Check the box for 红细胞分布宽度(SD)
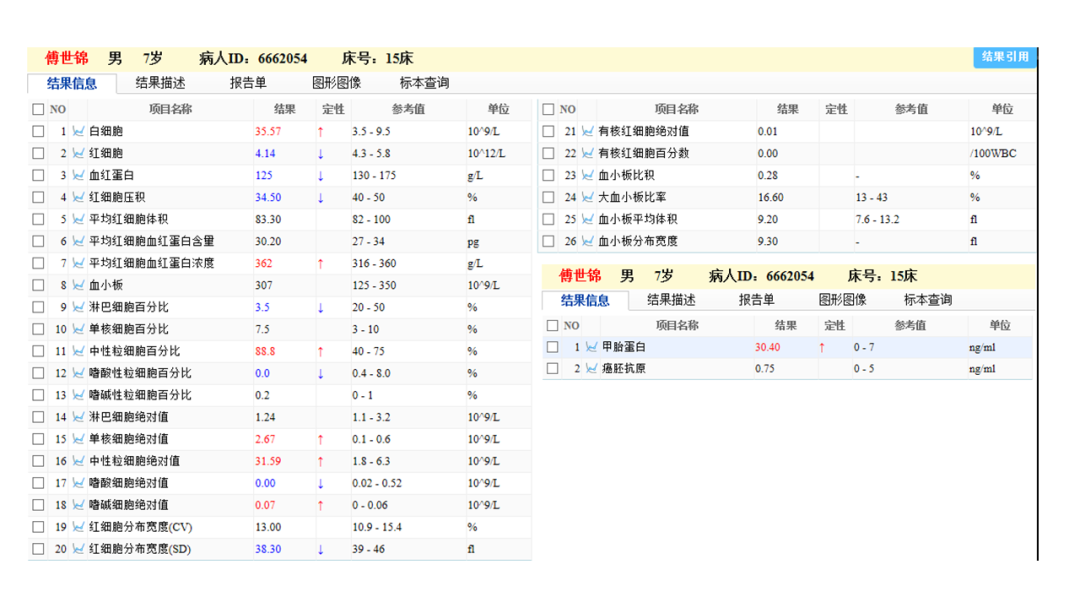The width and height of the screenshot is (1080, 608). pyautogui.click(x=39, y=549)
